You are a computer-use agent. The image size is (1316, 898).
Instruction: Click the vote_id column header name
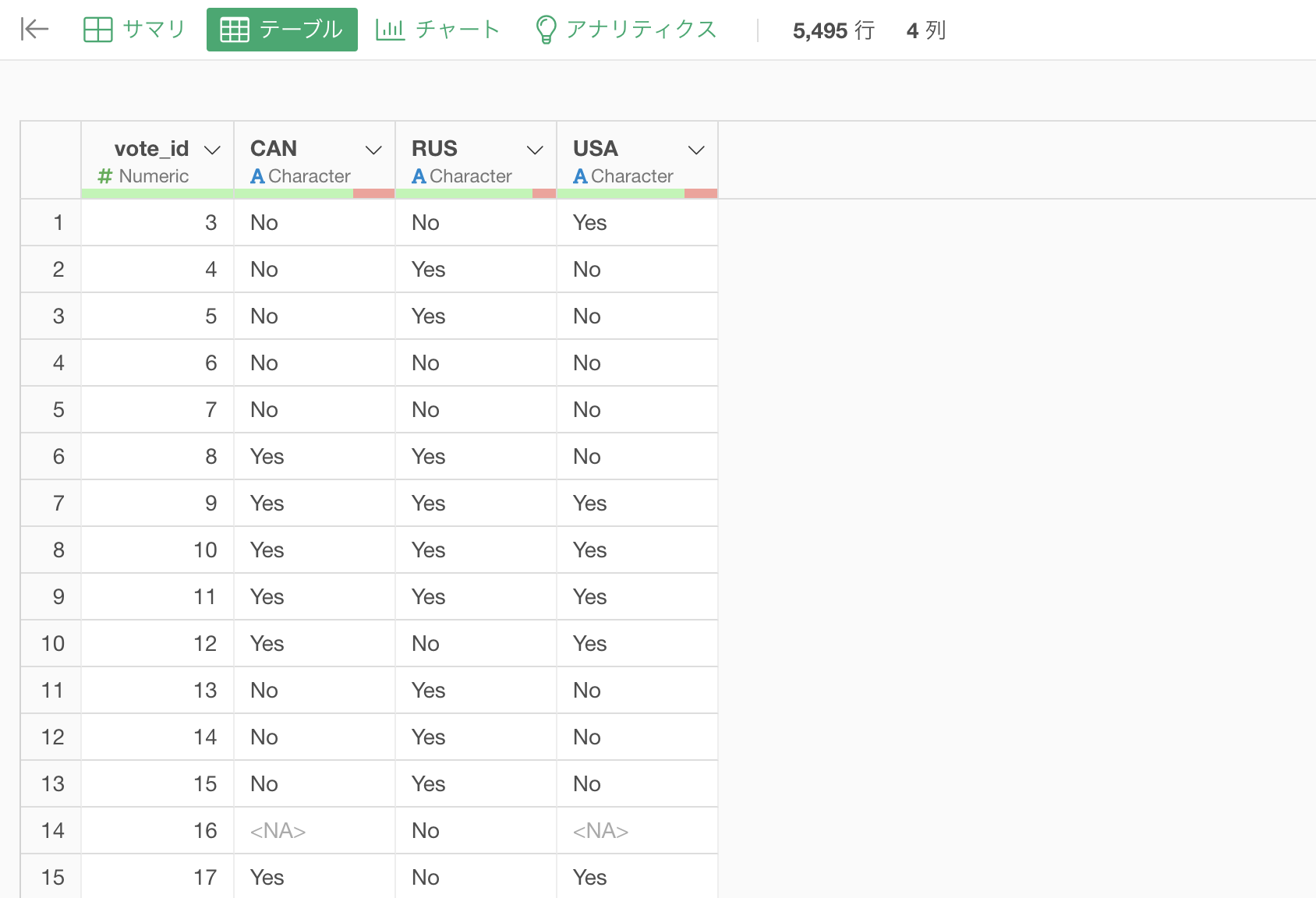151,148
